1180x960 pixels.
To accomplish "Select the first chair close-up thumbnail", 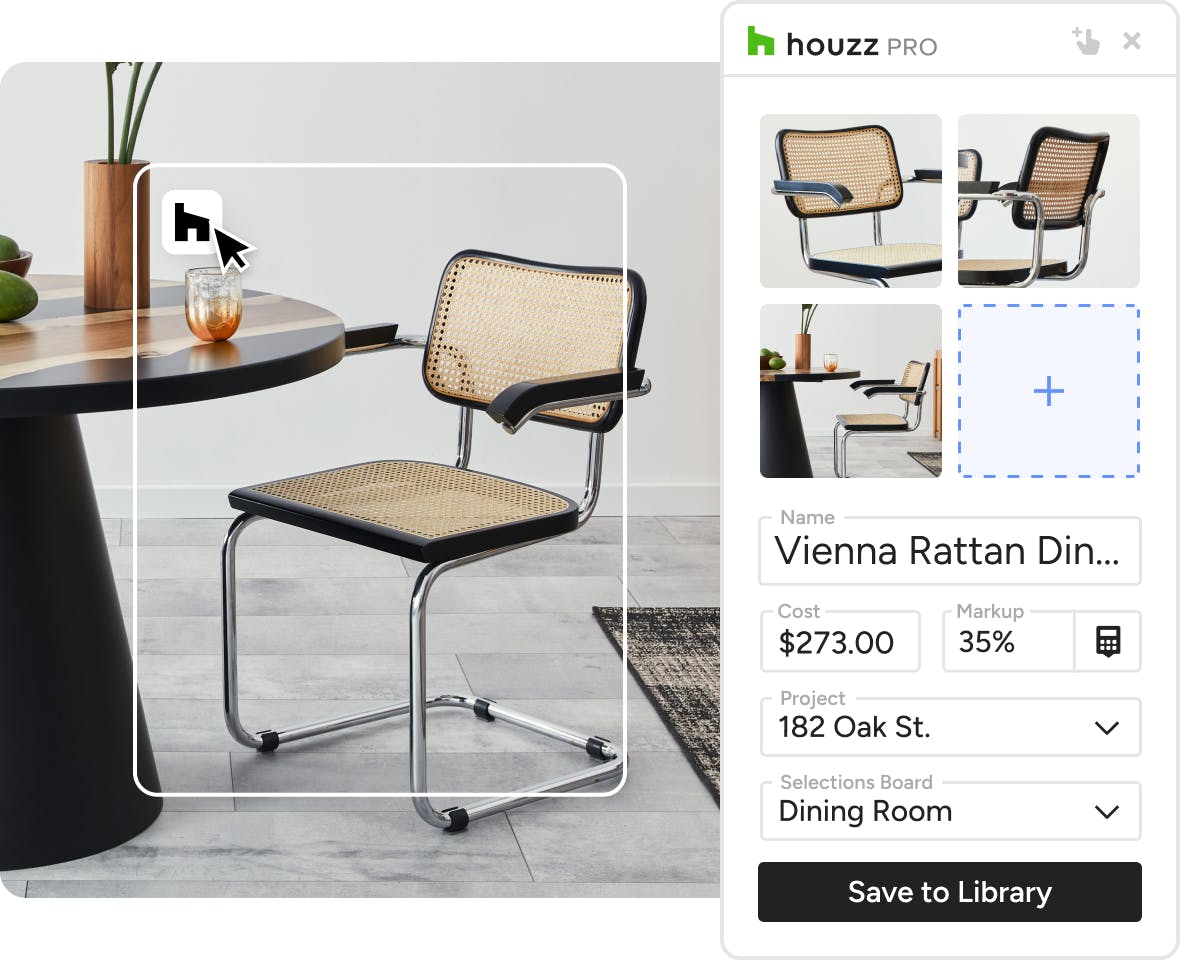I will click(x=850, y=201).
